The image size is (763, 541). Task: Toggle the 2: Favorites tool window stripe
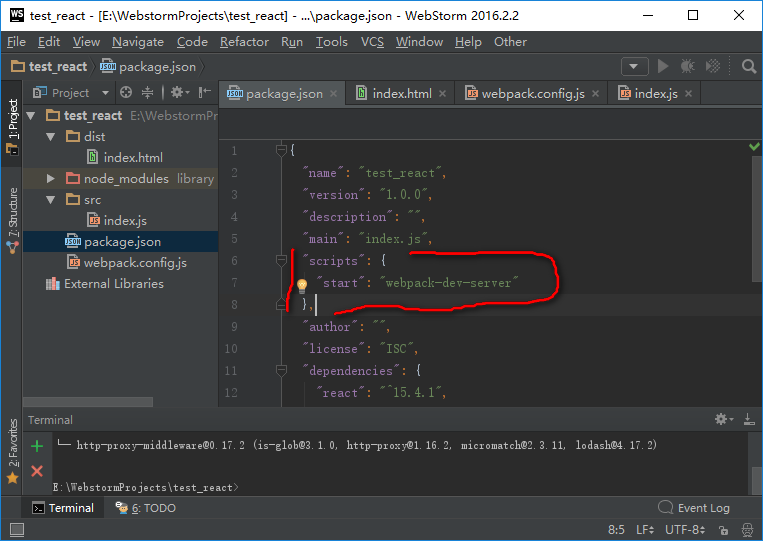tap(12, 451)
